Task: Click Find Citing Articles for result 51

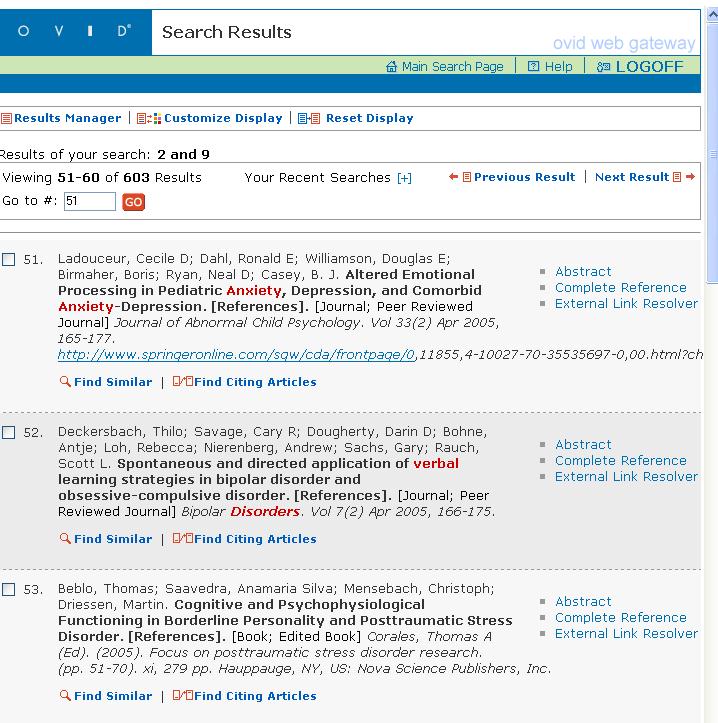Action: pos(255,382)
